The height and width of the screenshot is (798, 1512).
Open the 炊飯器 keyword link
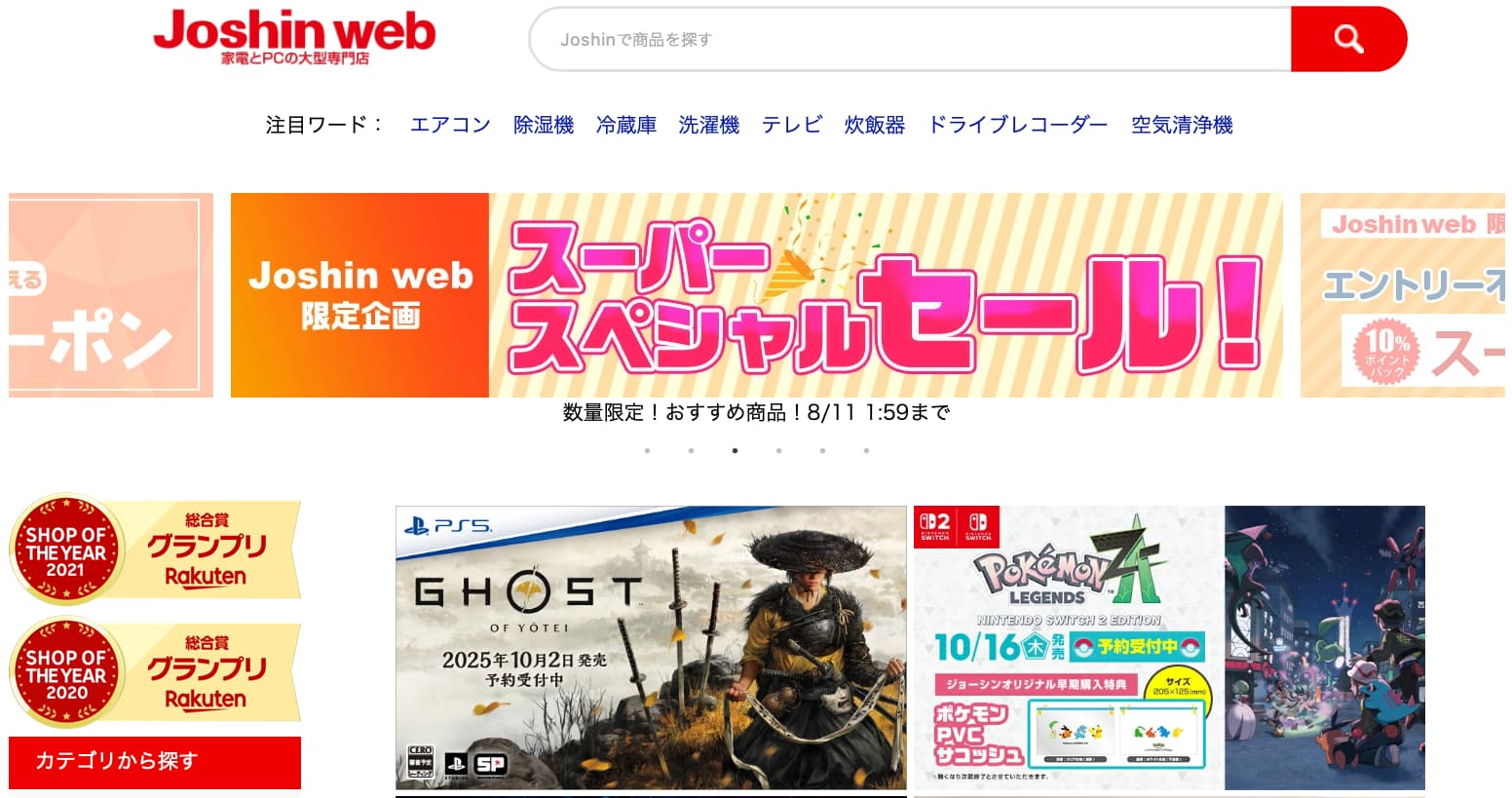875,125
